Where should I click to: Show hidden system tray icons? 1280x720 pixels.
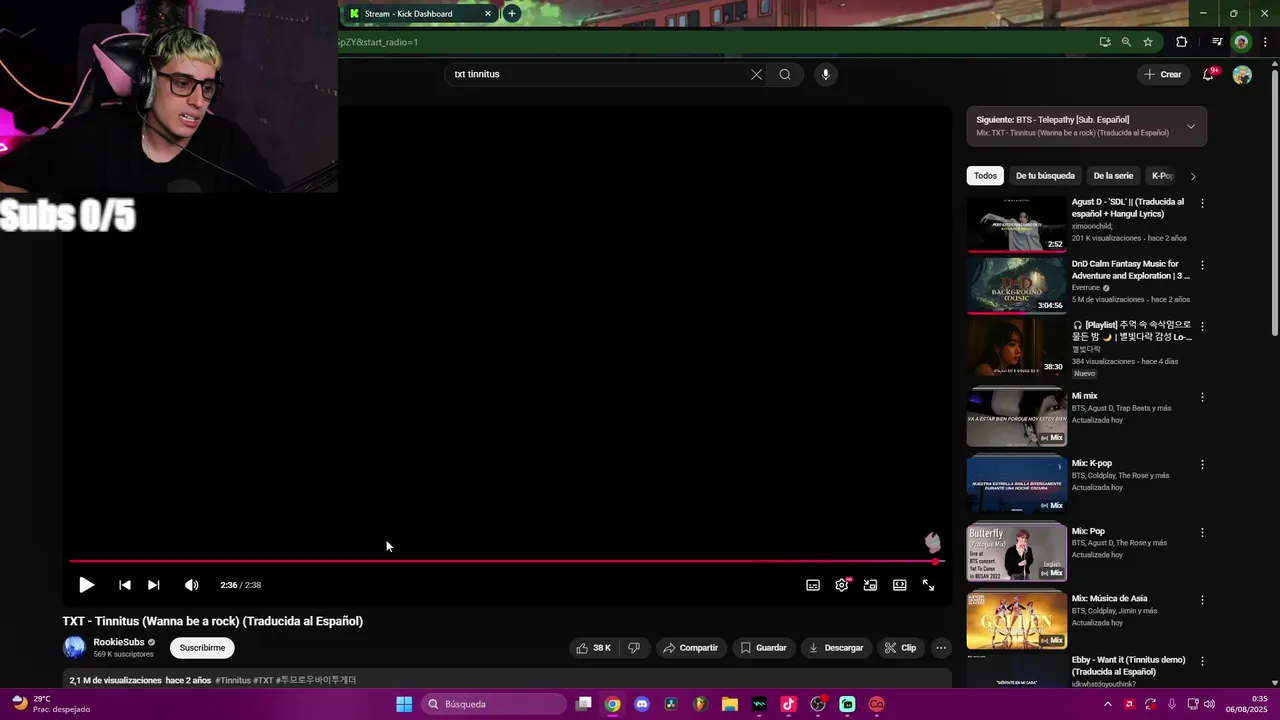[x=1107, y=704]
